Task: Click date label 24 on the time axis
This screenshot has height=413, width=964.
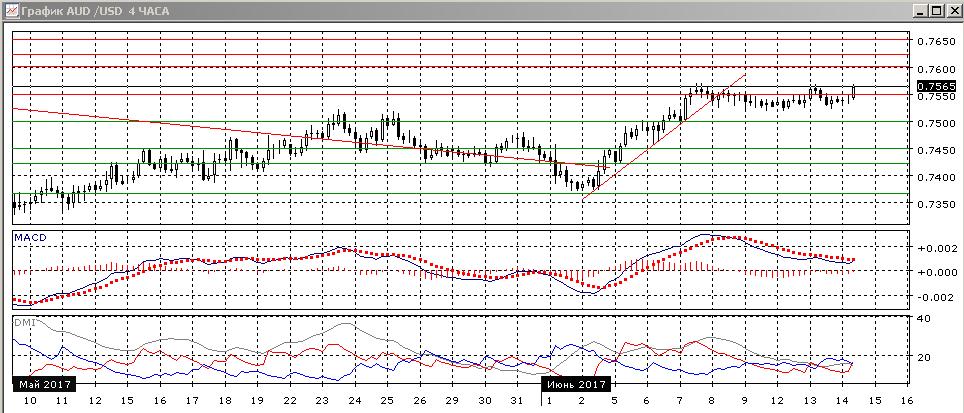Action: 355,401
